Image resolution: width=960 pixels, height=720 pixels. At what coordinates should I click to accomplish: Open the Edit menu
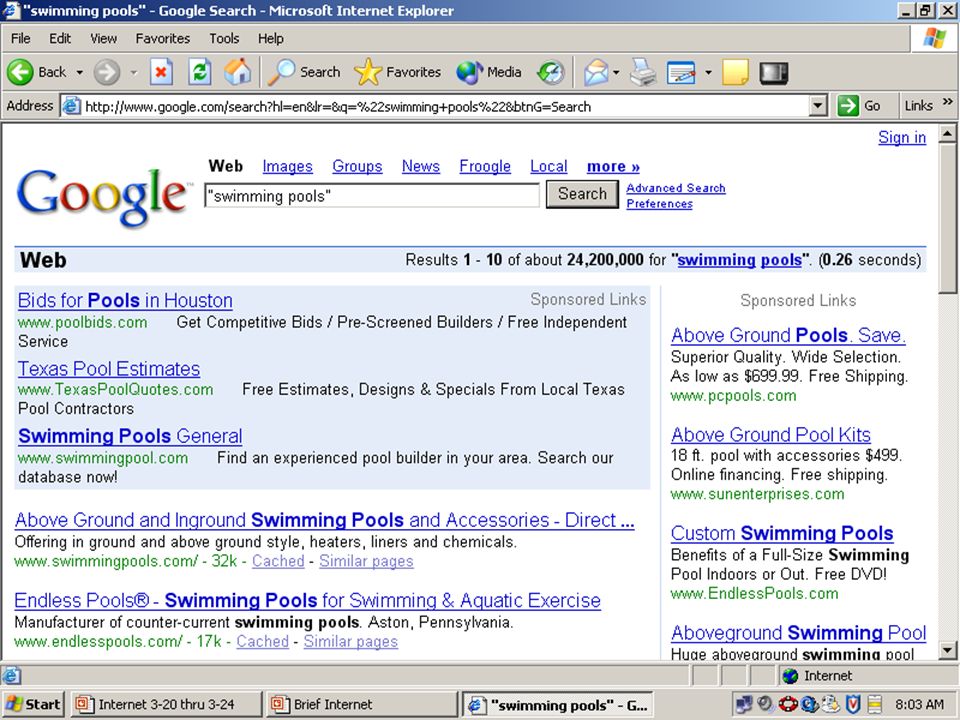click(60, 39)
